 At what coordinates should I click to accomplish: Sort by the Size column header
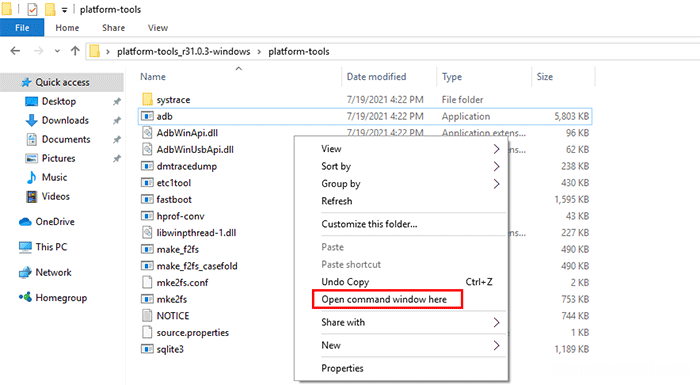[545, 76]
